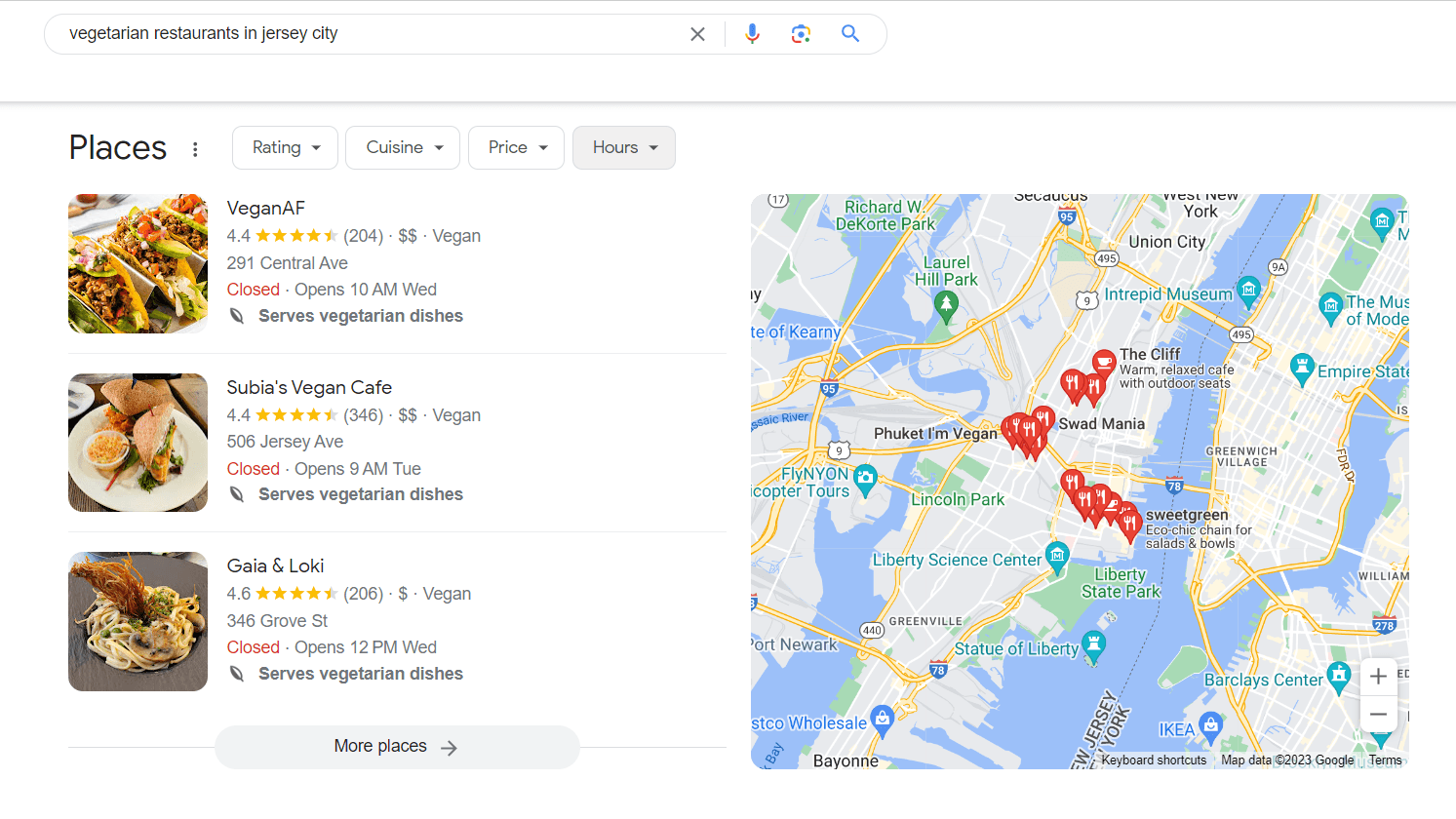
Task: Open the VeganAF taco photo thumbnail
Action: point(138,263)
